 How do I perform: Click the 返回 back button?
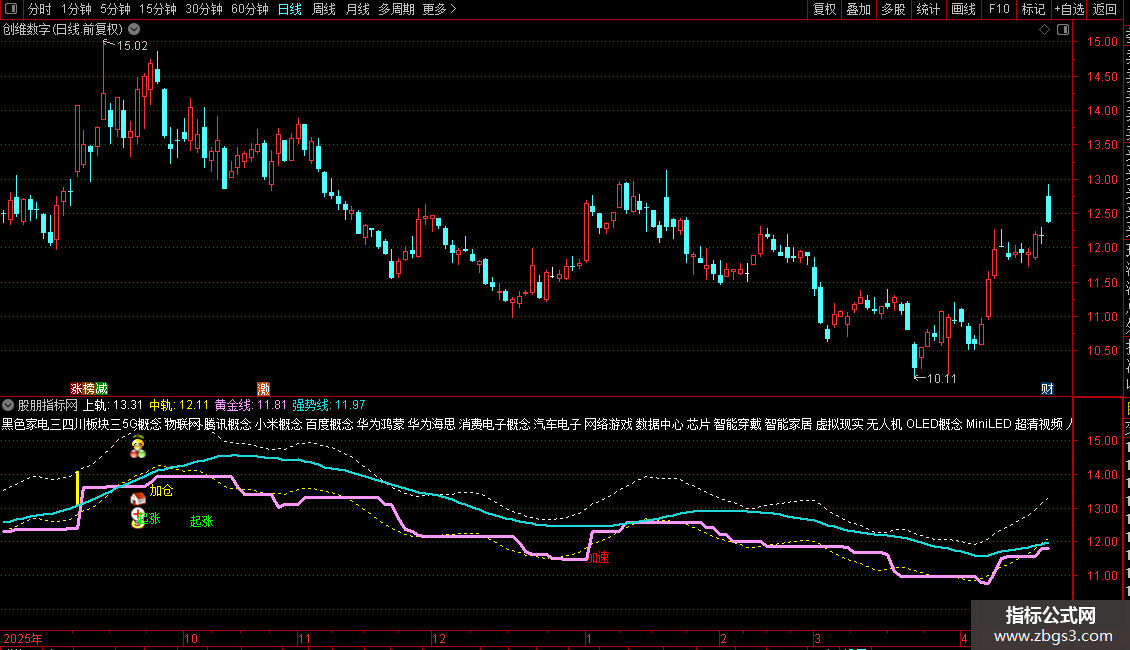point(1105,9)
